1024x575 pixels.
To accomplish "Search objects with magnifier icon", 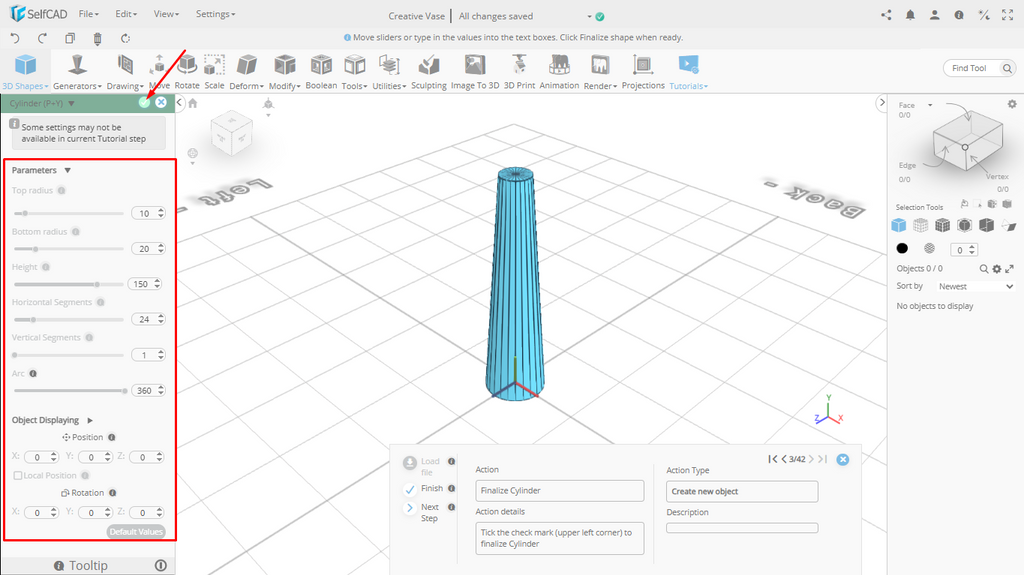I will point(984,269).
